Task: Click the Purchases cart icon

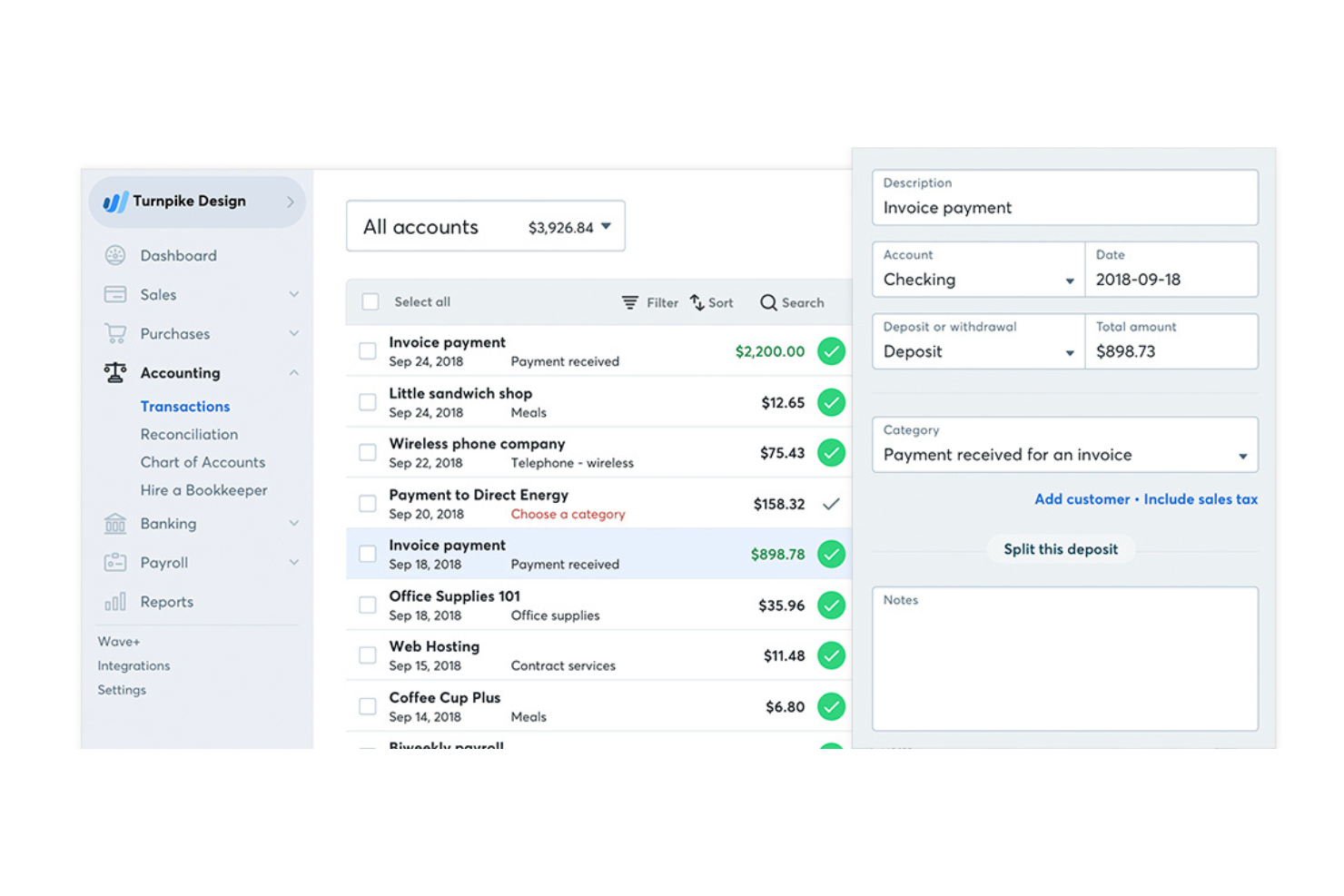Action: (115, 333)
